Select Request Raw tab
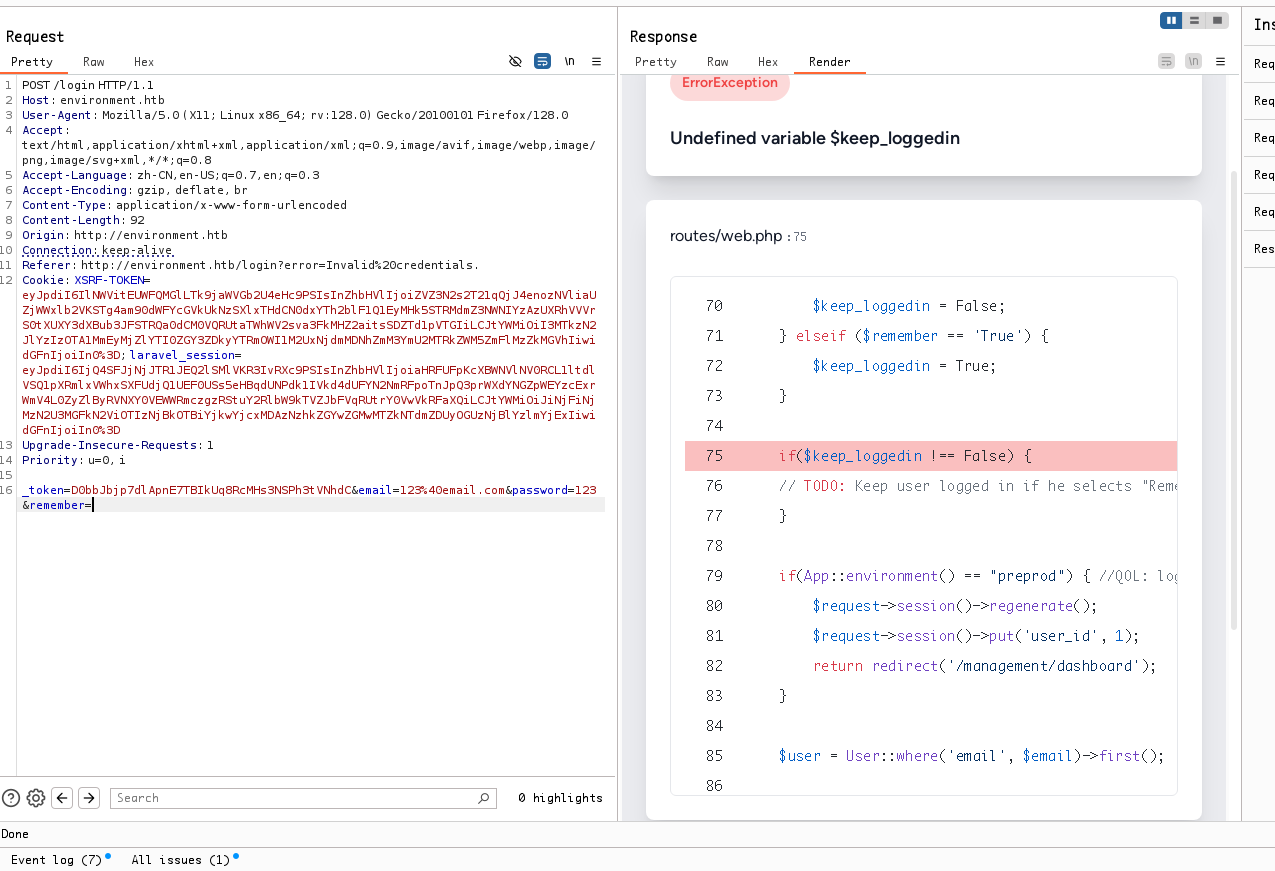This screenshot has height=871, width=1275. point(94,62)
